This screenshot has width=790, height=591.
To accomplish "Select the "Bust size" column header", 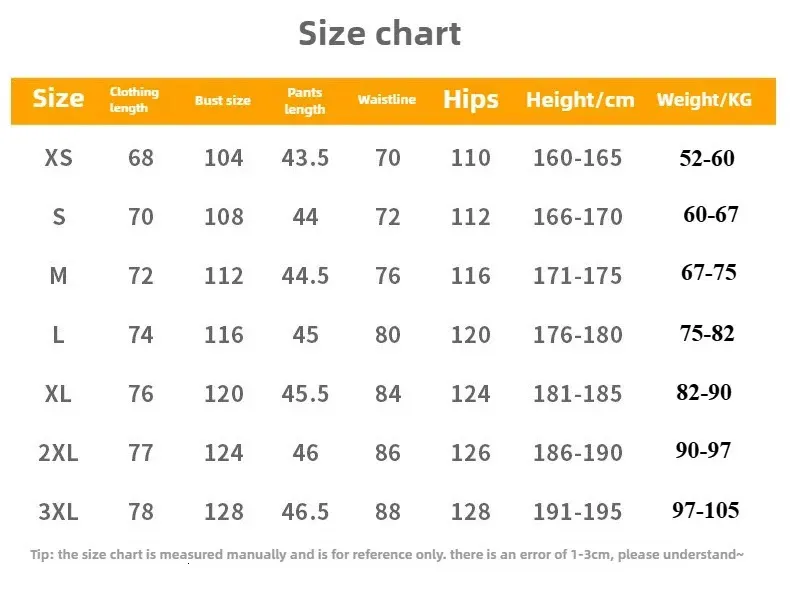I will tap(223, 100).
